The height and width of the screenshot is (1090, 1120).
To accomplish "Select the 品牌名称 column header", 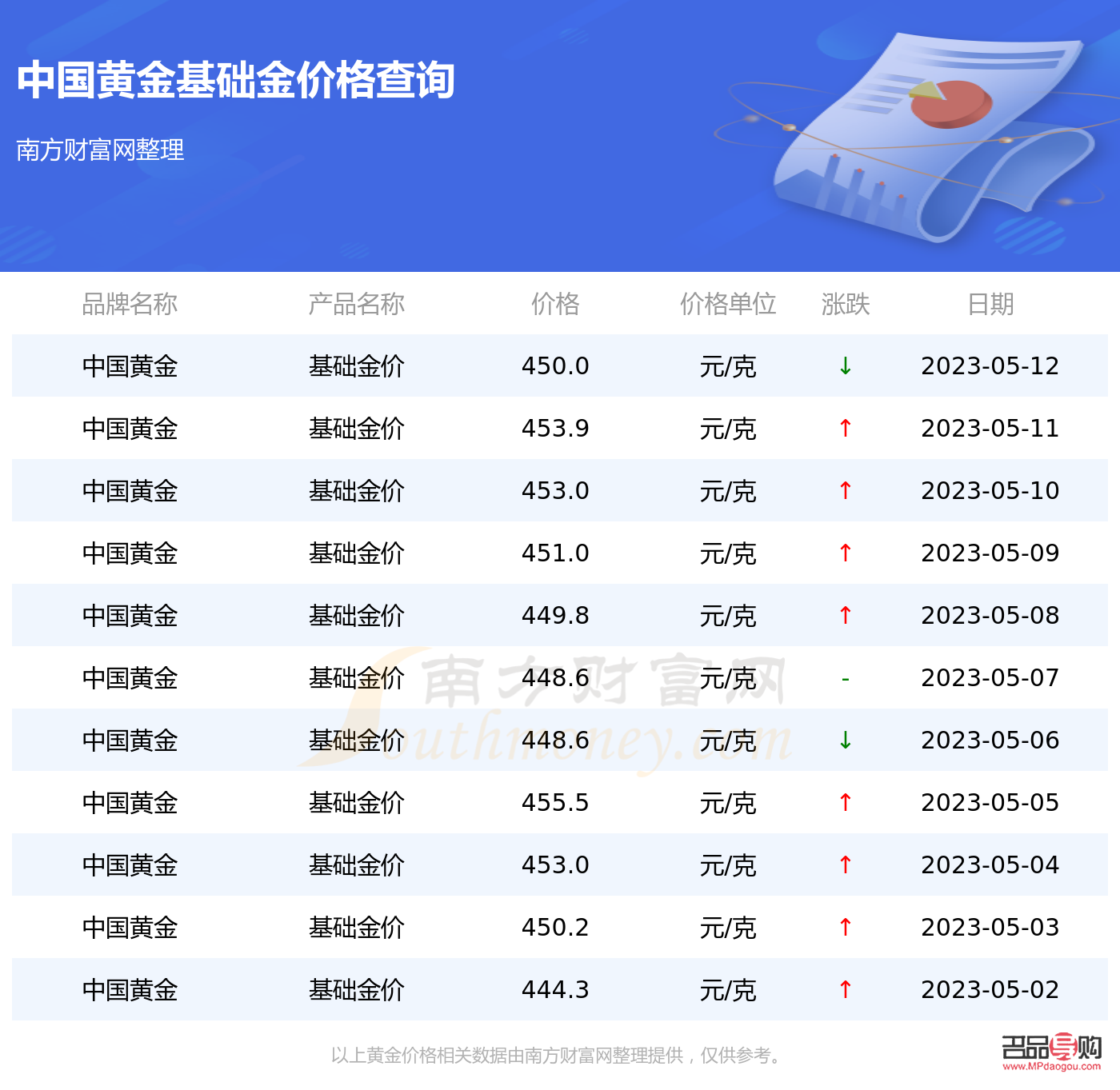I will click(x=130, y=304).
